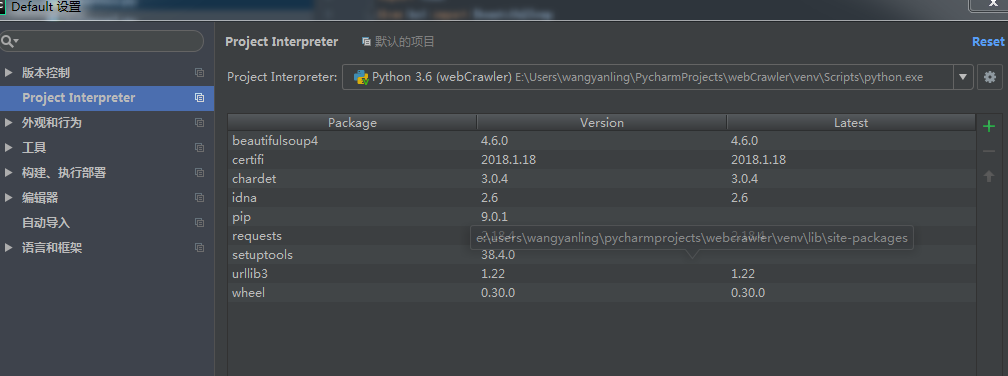Click the copy icon beside Project Interpreter

[x=199, y=98]
